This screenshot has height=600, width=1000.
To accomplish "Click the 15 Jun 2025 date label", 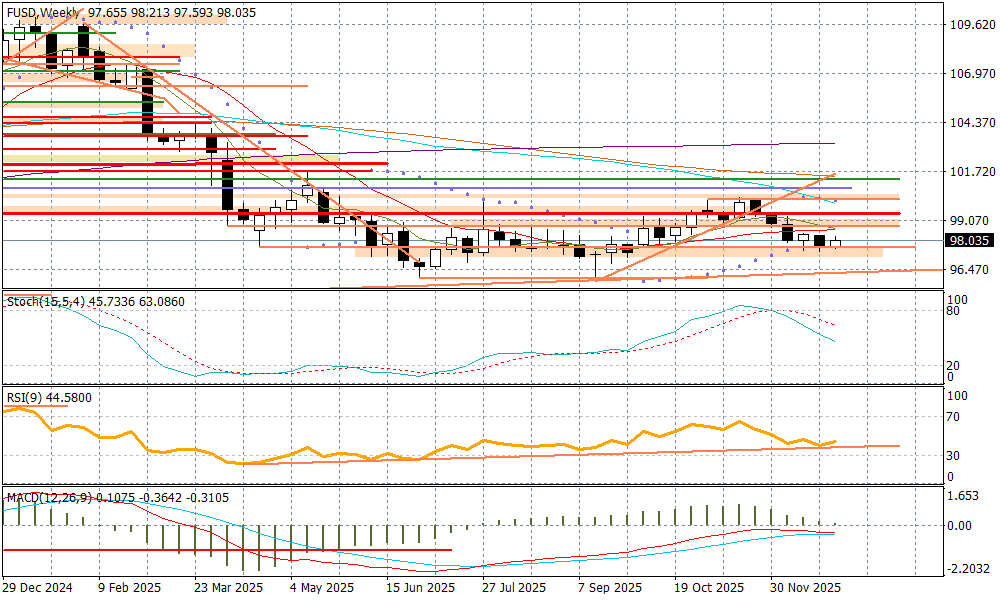I will 421,588.
